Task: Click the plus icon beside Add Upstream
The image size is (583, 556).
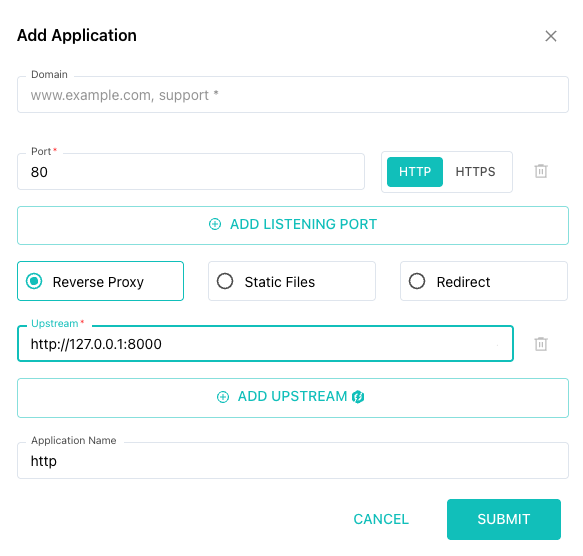Action: click(223, 396)
